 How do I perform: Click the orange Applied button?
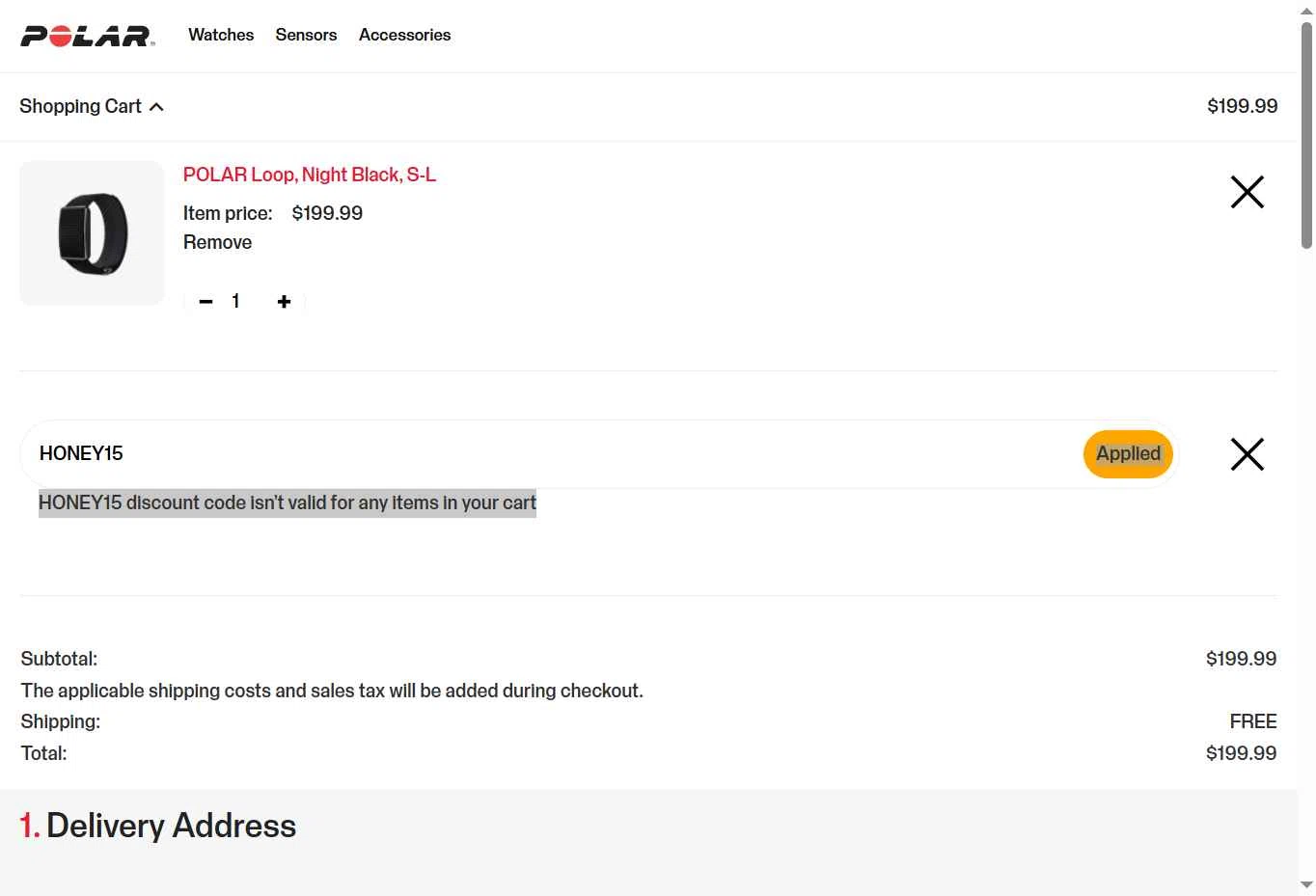1128,453
